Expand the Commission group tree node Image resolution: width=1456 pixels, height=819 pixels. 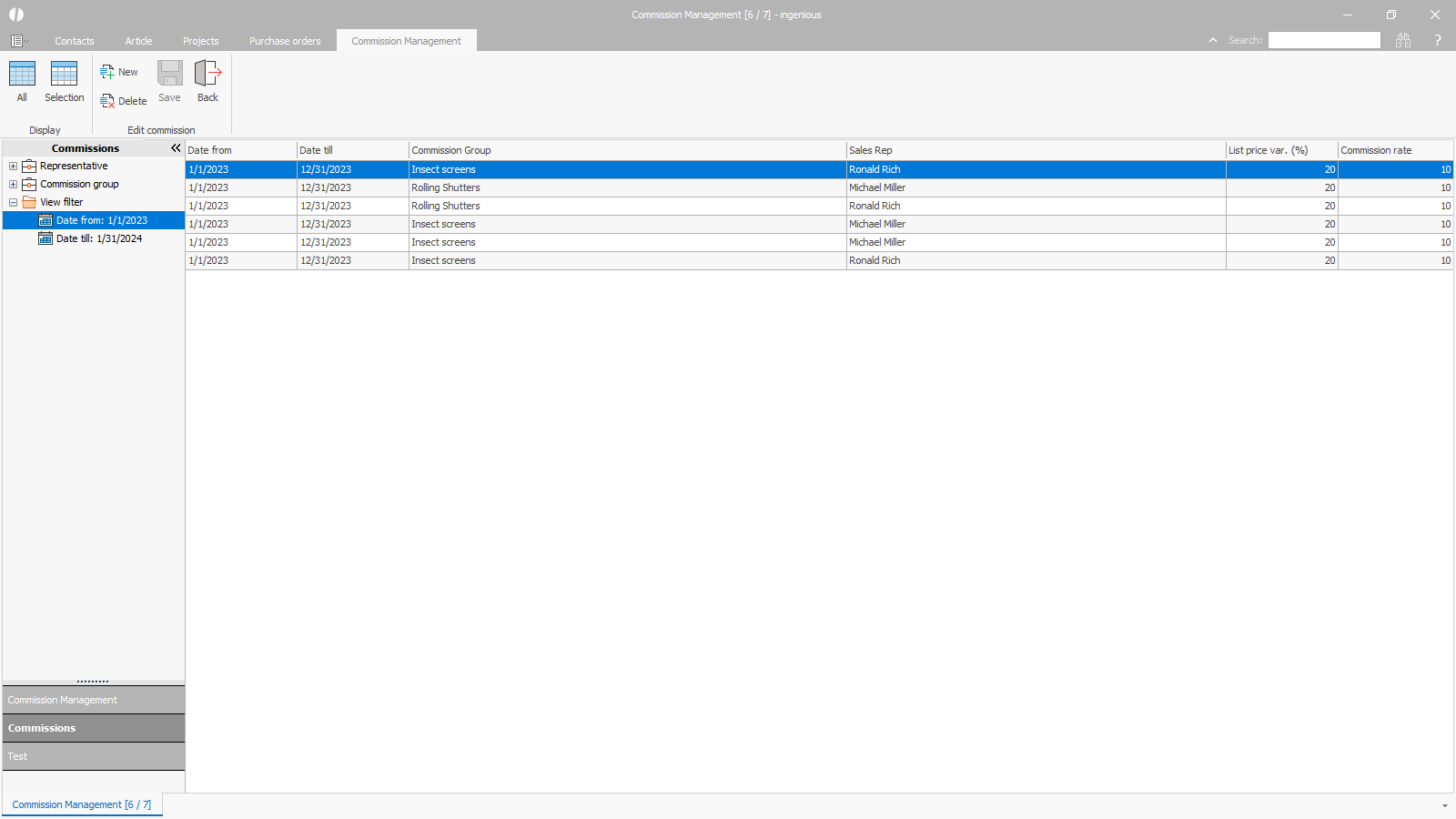[x=13, y=185]
